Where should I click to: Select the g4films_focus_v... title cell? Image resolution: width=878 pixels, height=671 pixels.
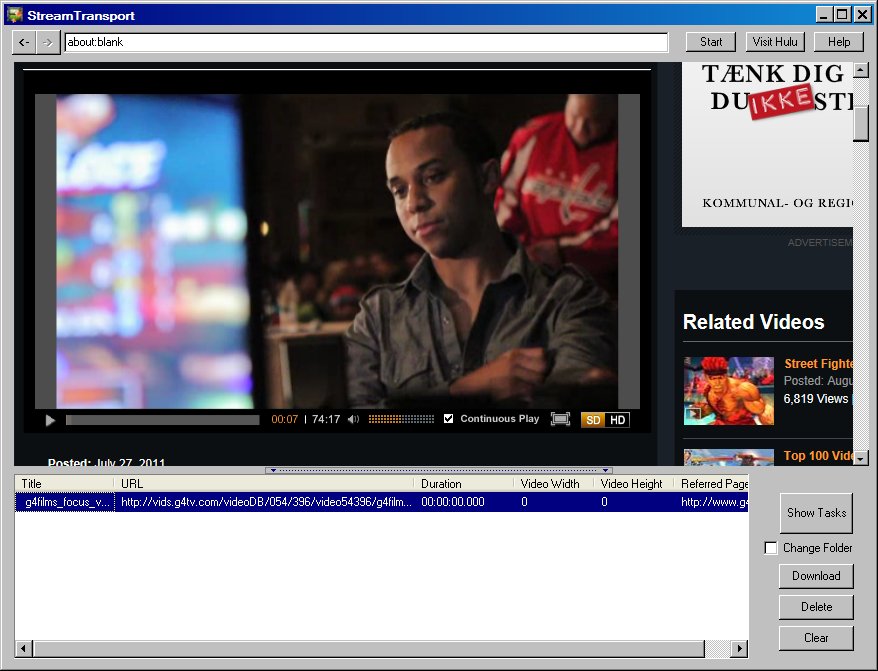click(65, 502)
